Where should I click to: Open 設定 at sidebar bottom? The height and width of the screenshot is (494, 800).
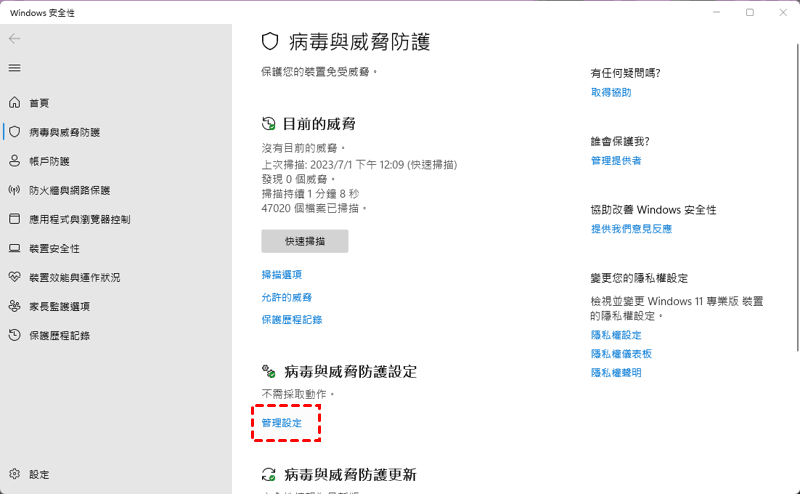coord(39,474)
